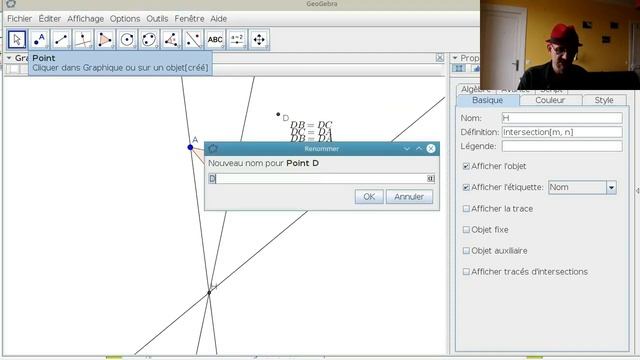This screenshot has width=640, height=360.
Task: Switch to the Style tab
Action: (604, 100)
